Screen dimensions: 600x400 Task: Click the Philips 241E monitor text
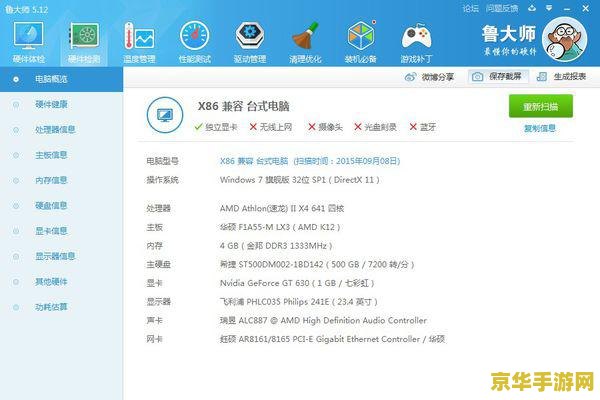(298, 302)
